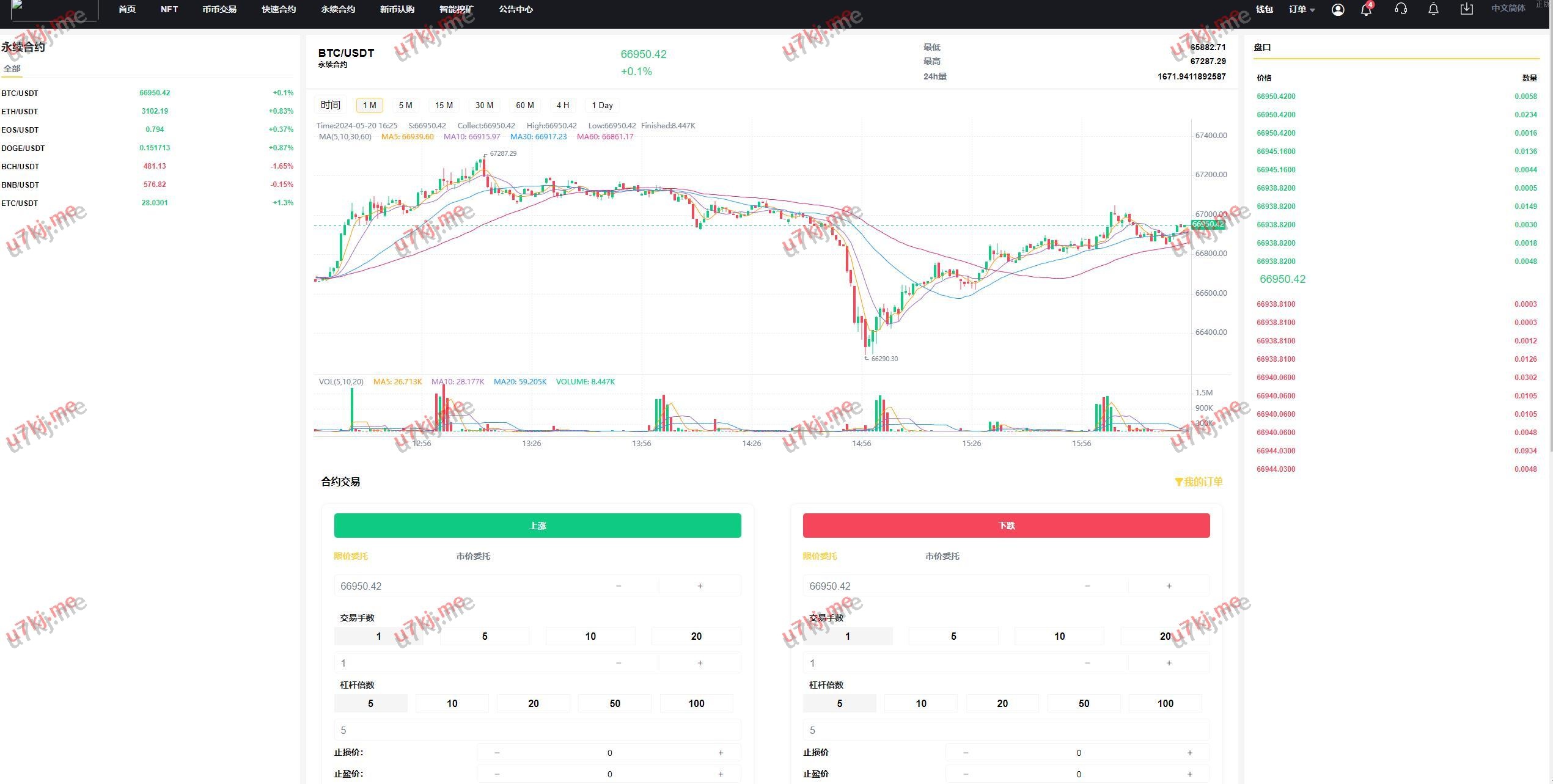Select ETH/USDT from contract list
This screenshot has width=1553, height=784.
point(20,112)
